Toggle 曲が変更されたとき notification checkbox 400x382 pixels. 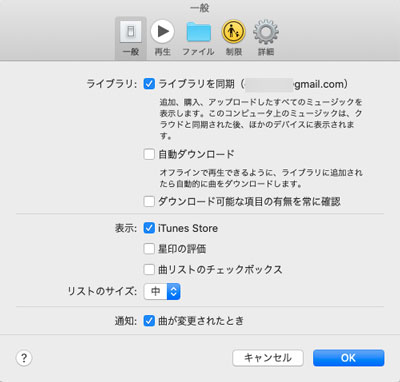149,321
